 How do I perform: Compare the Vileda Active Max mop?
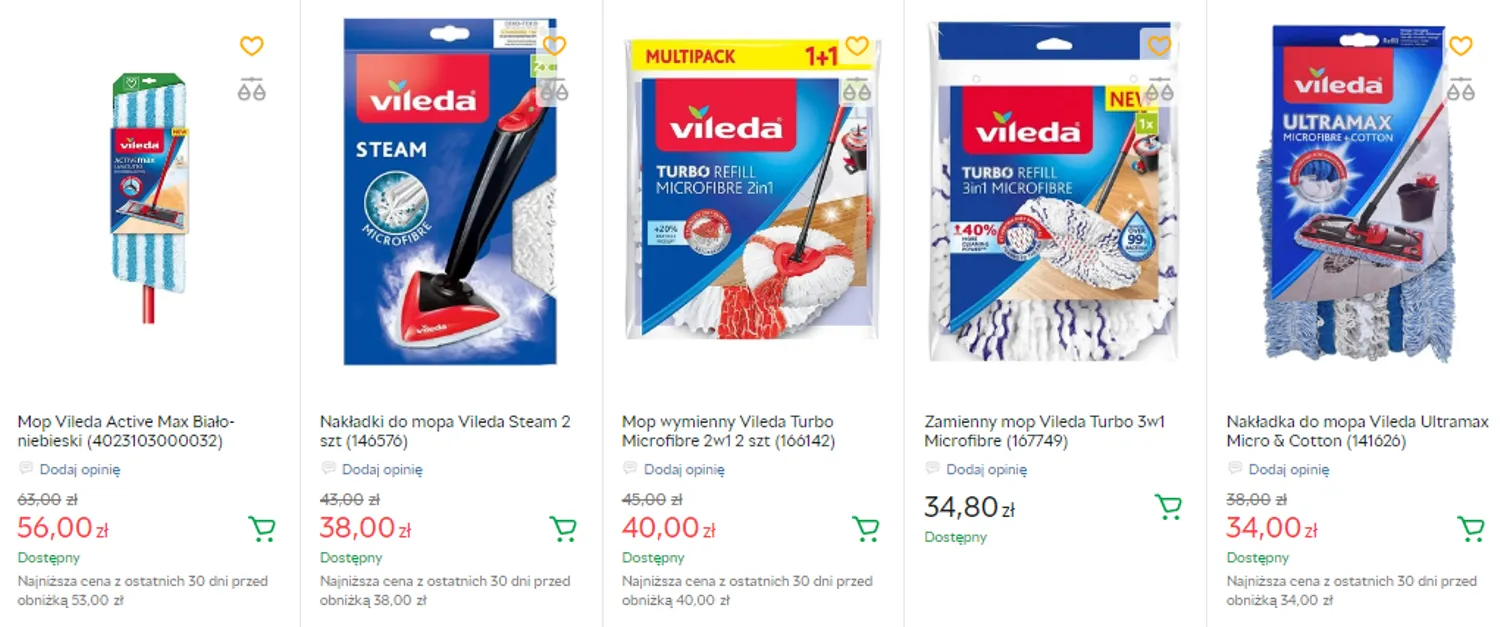pos(251,89)
